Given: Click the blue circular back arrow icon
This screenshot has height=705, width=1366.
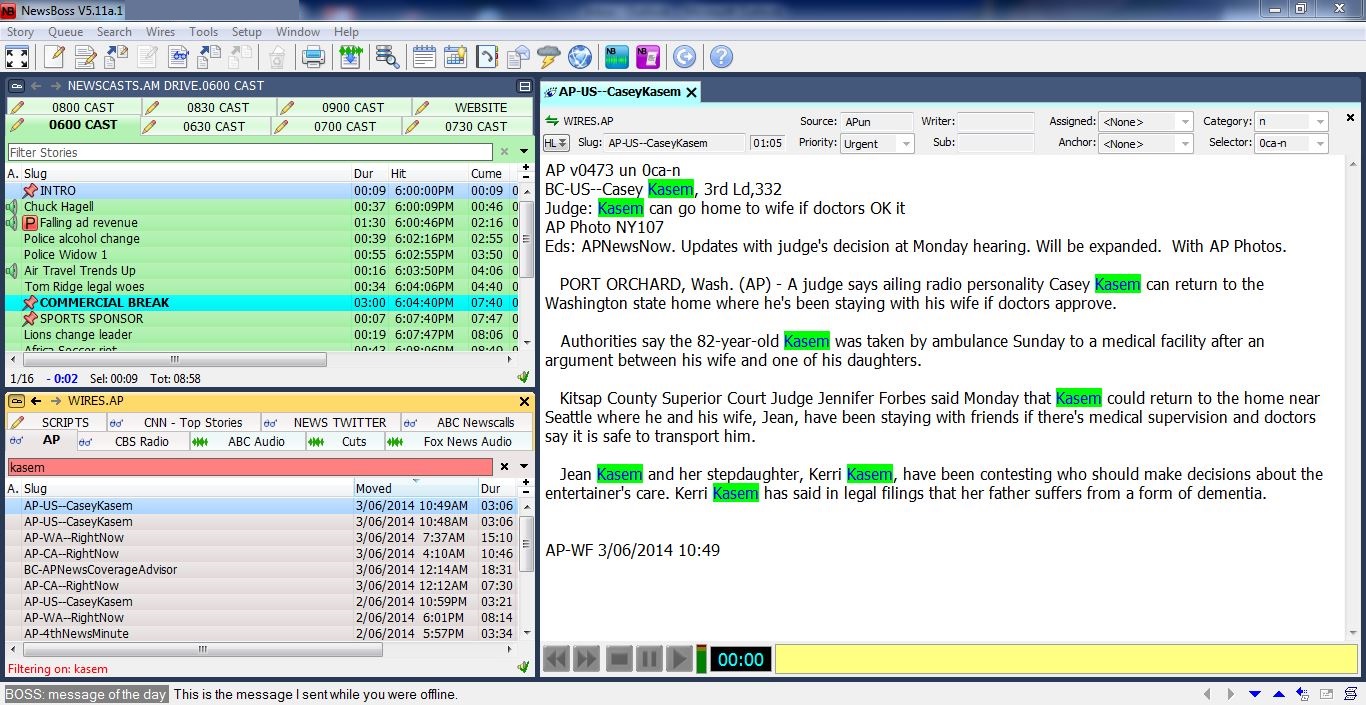Looking at the screenshot, I should pyautogui.click(x=684, y=57).
